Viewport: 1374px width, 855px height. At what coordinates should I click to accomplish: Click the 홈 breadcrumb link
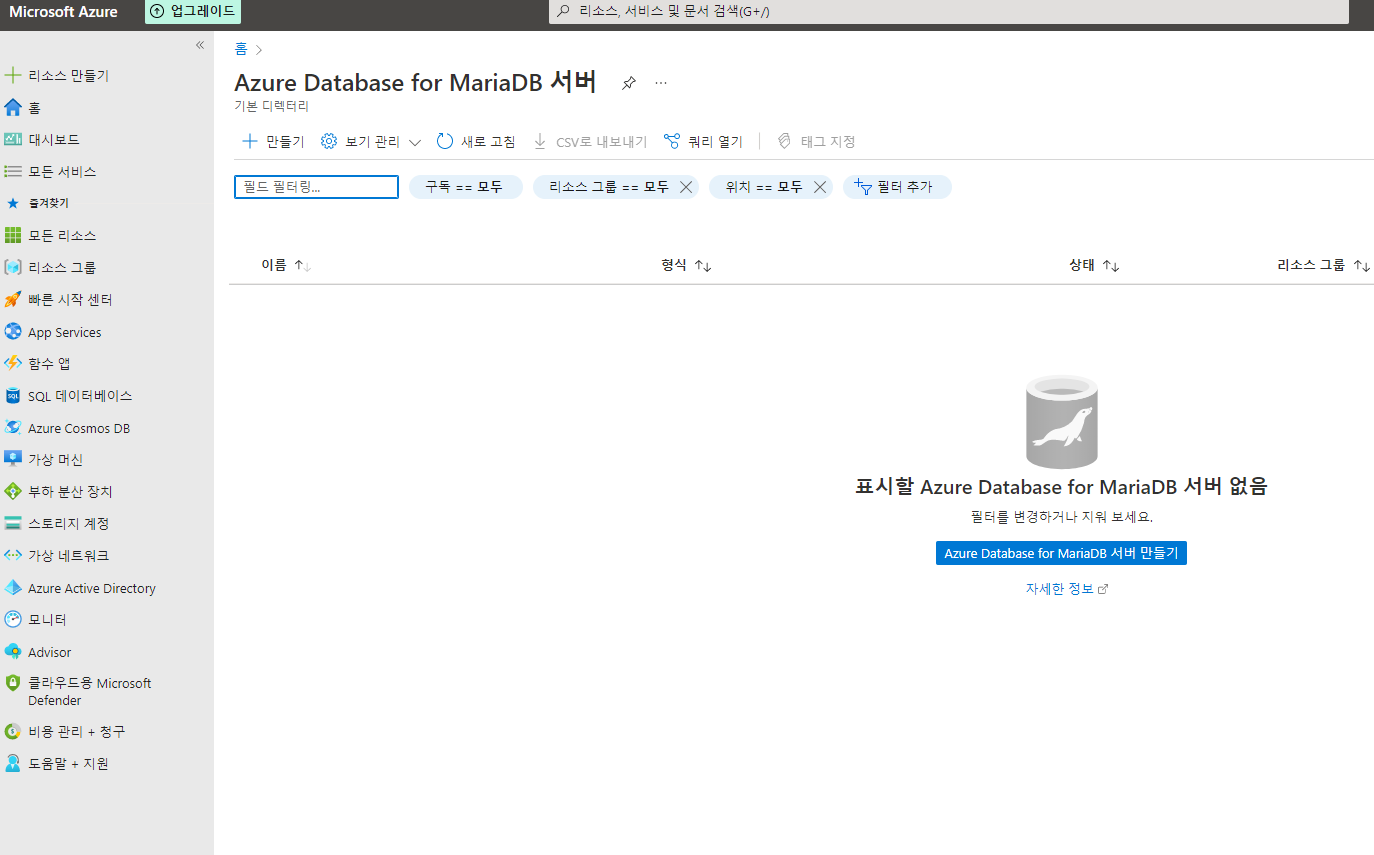pyautogui.click(x=241, y=49)
